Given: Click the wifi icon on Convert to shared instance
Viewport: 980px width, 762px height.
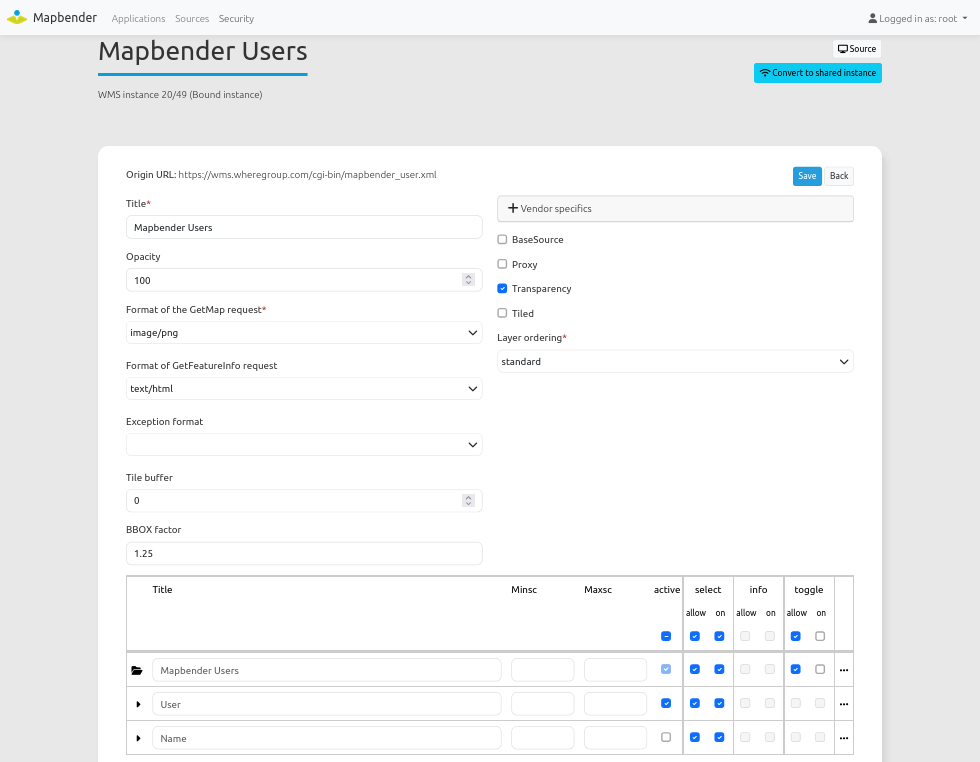Looking at the screenshot, I should [764, 73].
